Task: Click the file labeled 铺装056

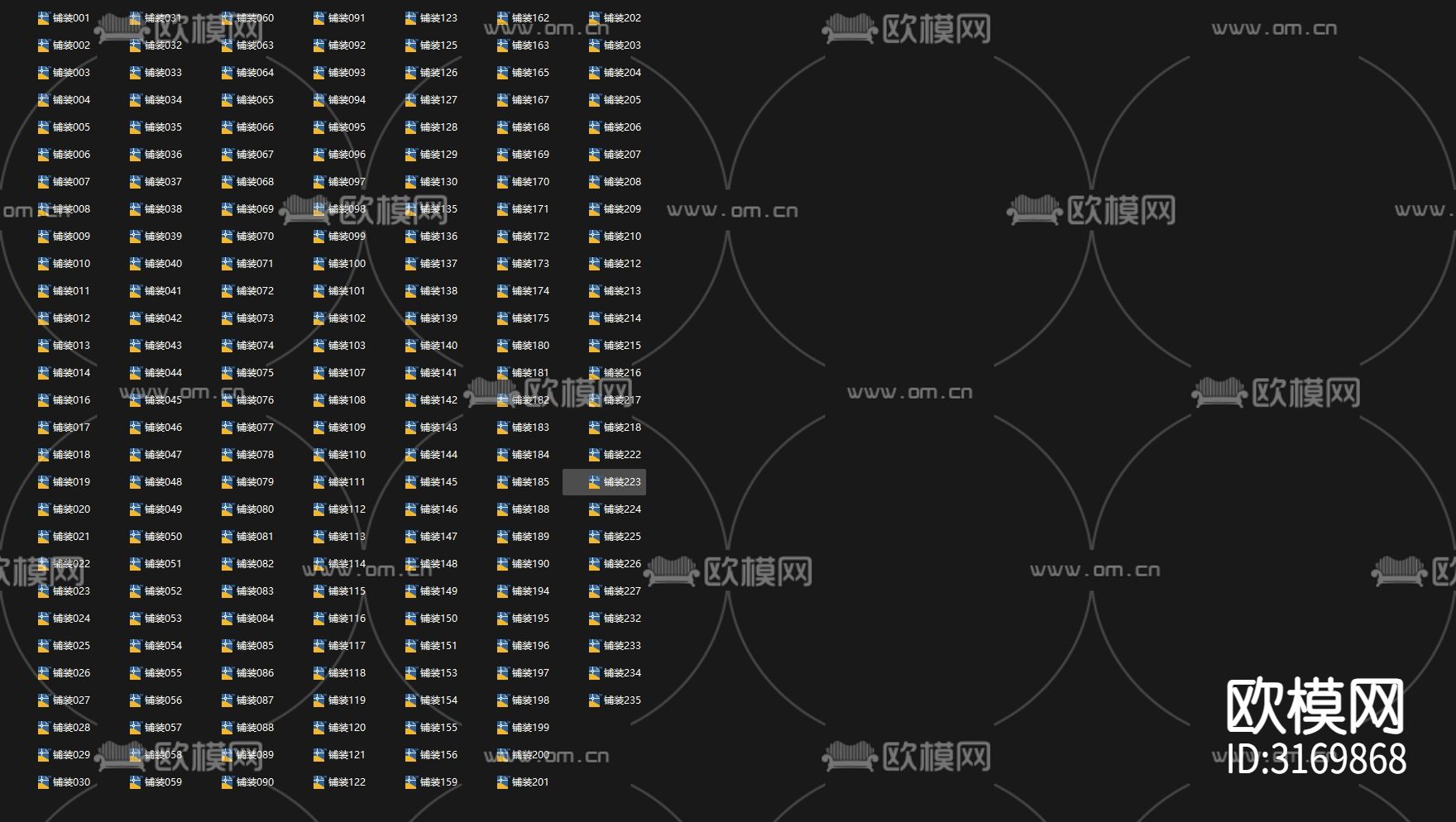Action: coord(164,700)
